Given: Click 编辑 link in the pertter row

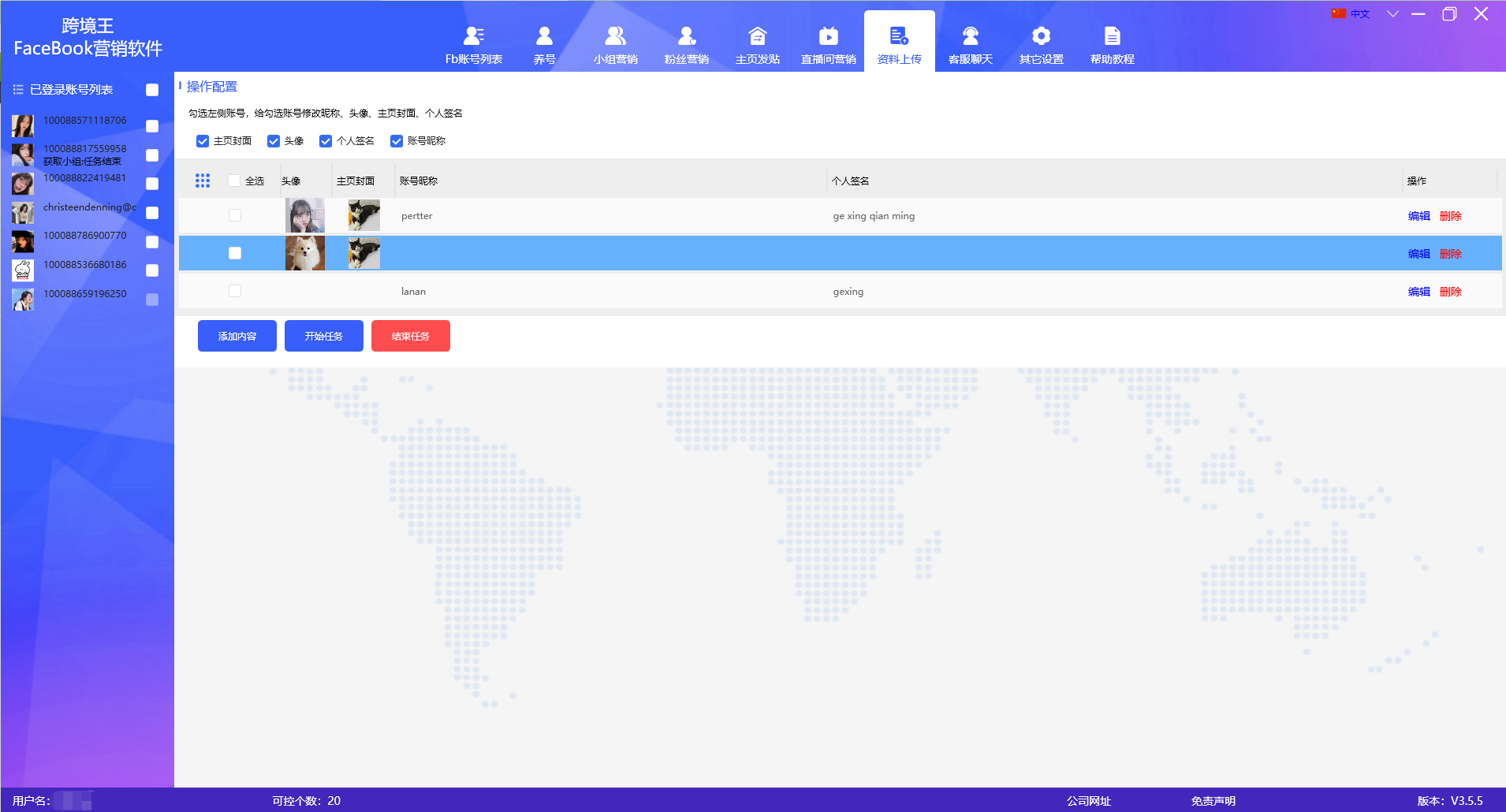Looking at the screenshot, I should [1418, 216].
